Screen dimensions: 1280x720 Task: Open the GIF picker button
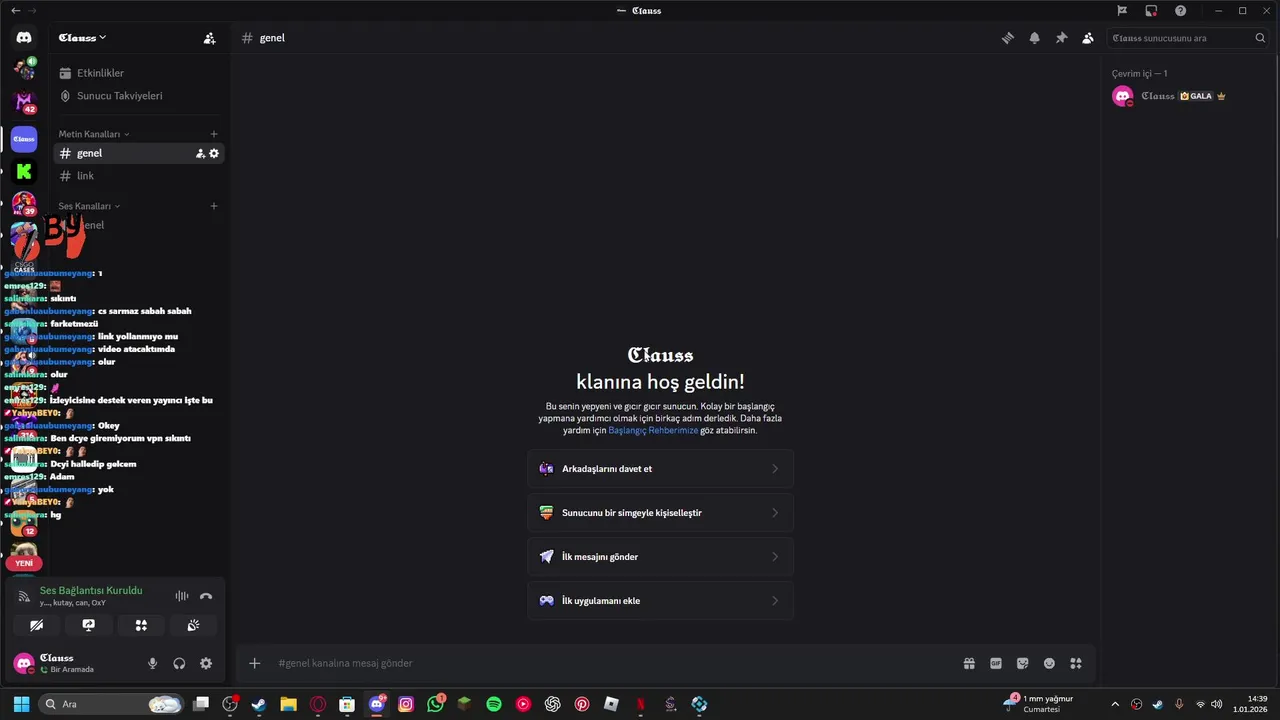[996, 663]
